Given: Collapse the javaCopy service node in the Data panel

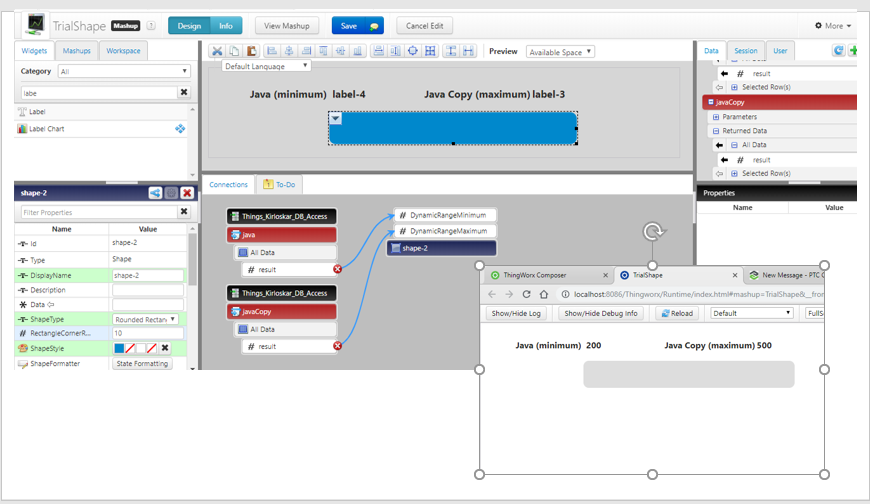Looking at the screenshot, I should pyautogui.click(x=711, y=102).
